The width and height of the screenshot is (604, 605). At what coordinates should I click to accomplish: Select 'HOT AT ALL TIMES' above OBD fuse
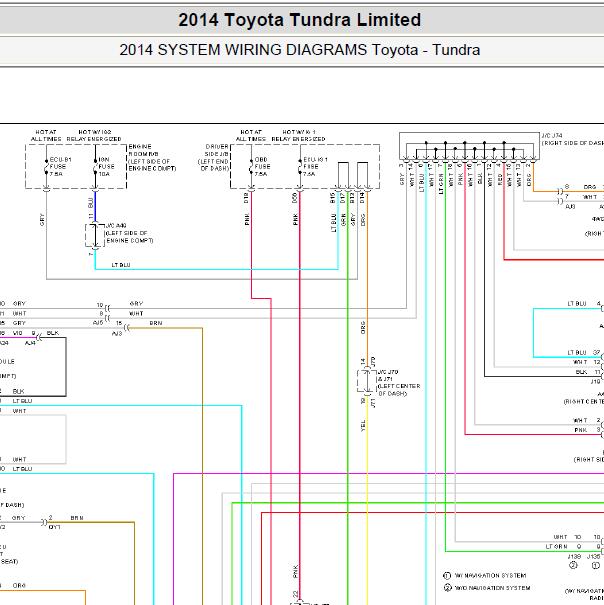tap(250, 135)
